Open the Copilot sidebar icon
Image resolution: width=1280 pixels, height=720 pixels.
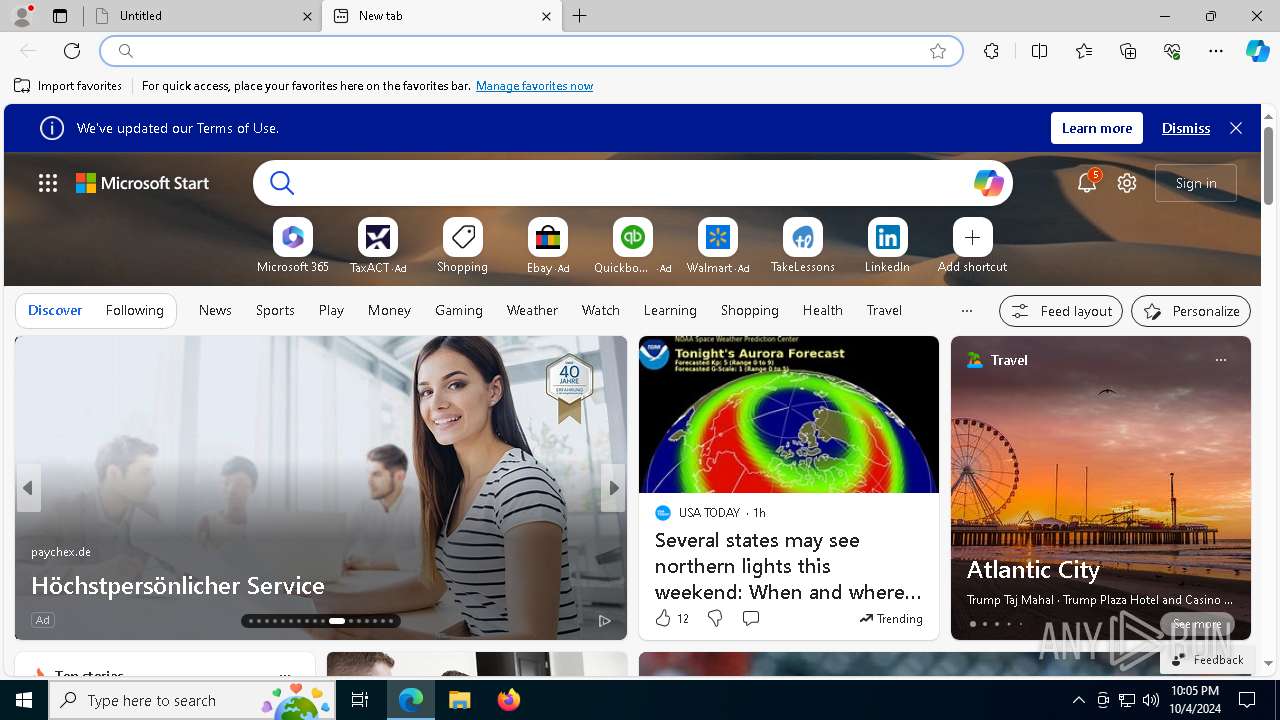click(1257, 51)
